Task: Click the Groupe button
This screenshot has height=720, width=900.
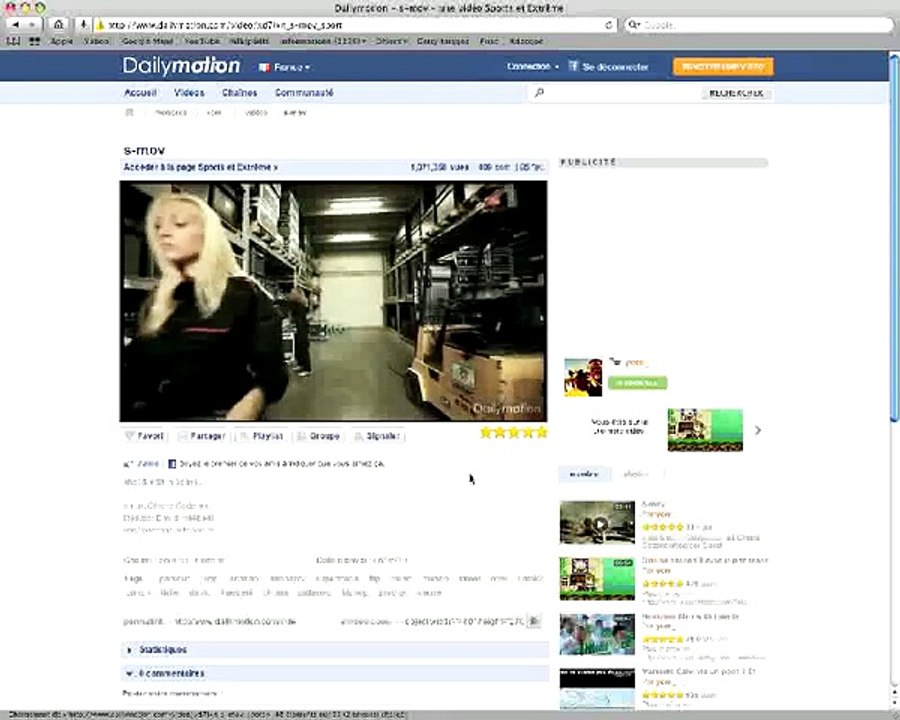Action: point(319,436)
